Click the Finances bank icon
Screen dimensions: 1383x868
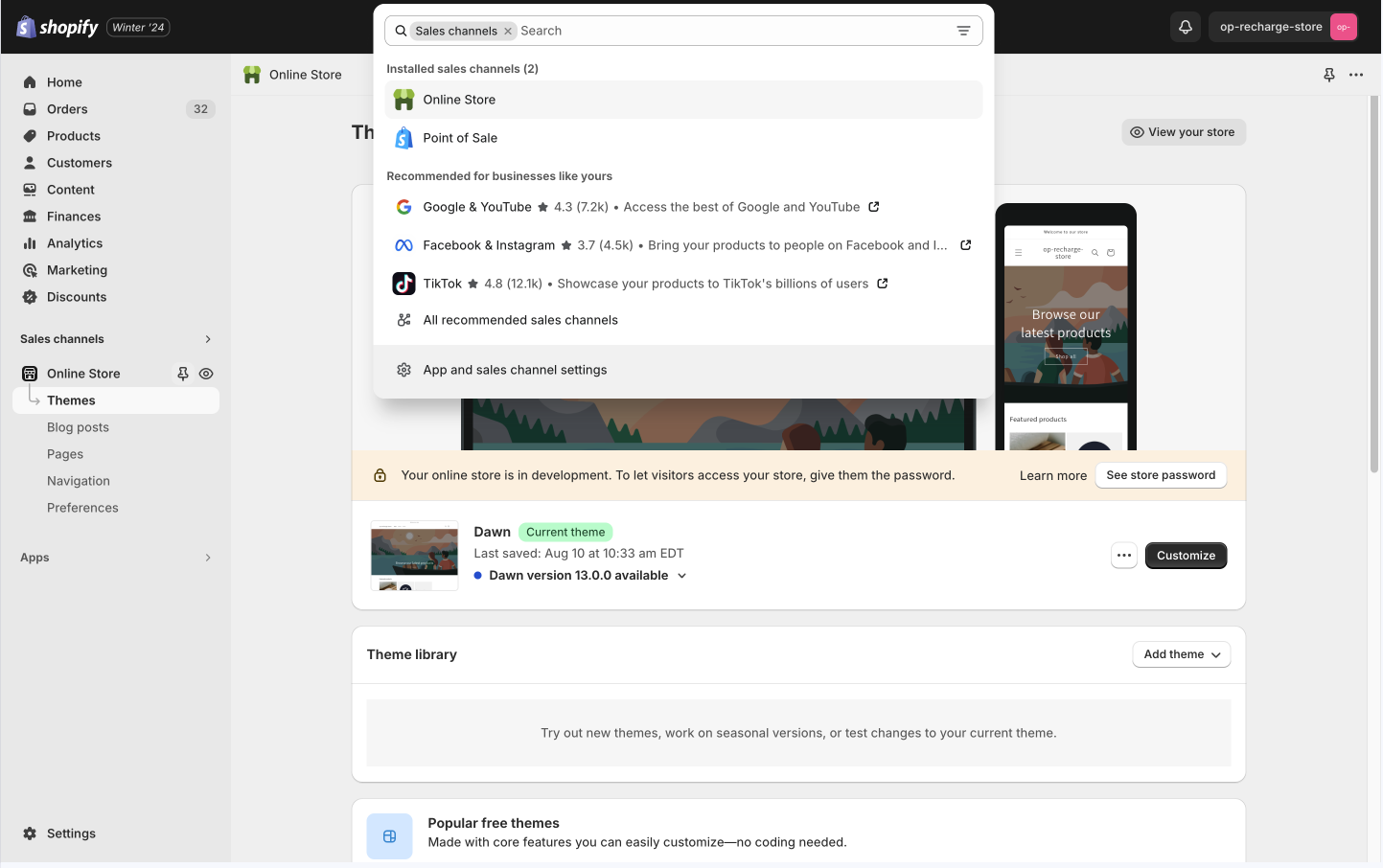tap(30, 217)
